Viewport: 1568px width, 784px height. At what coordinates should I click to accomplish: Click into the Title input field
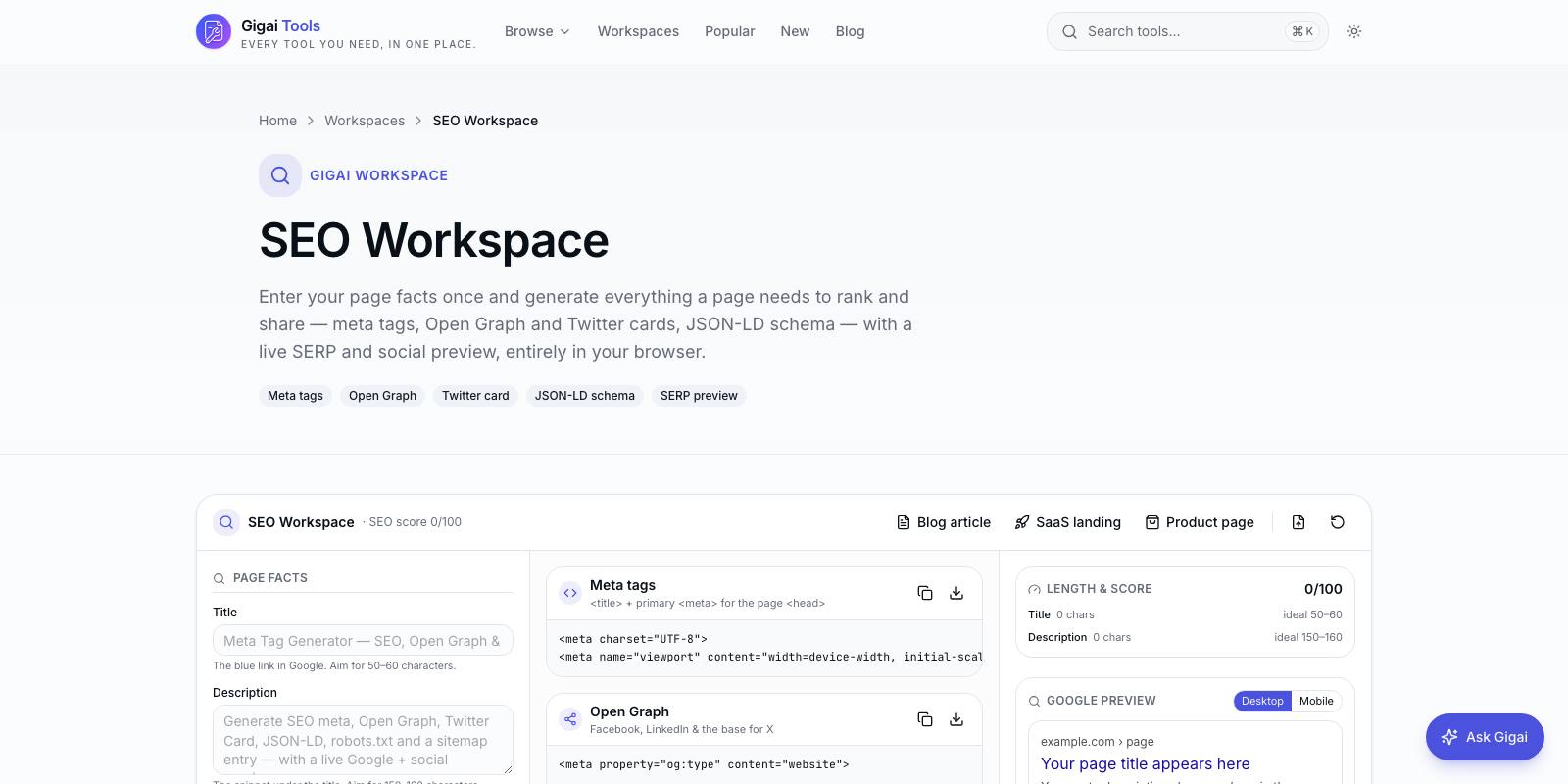coord(363,641)
